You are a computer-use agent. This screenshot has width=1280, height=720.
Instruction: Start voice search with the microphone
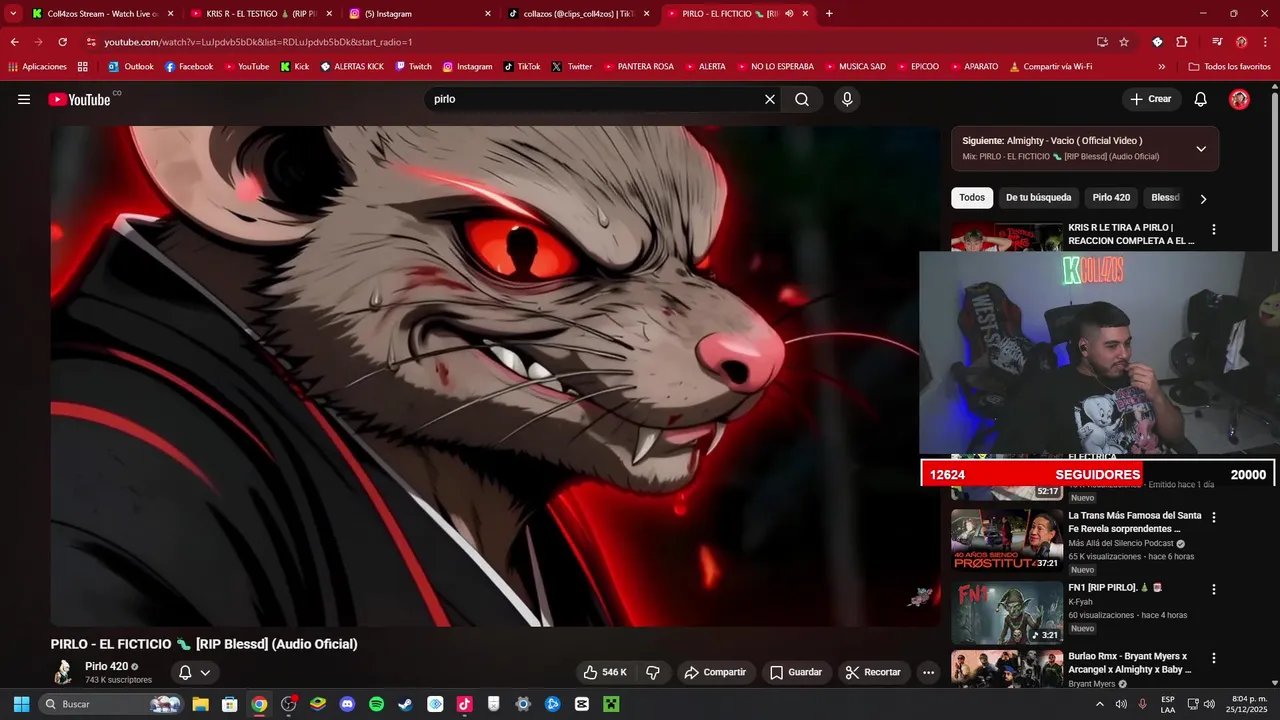[847, 99]
